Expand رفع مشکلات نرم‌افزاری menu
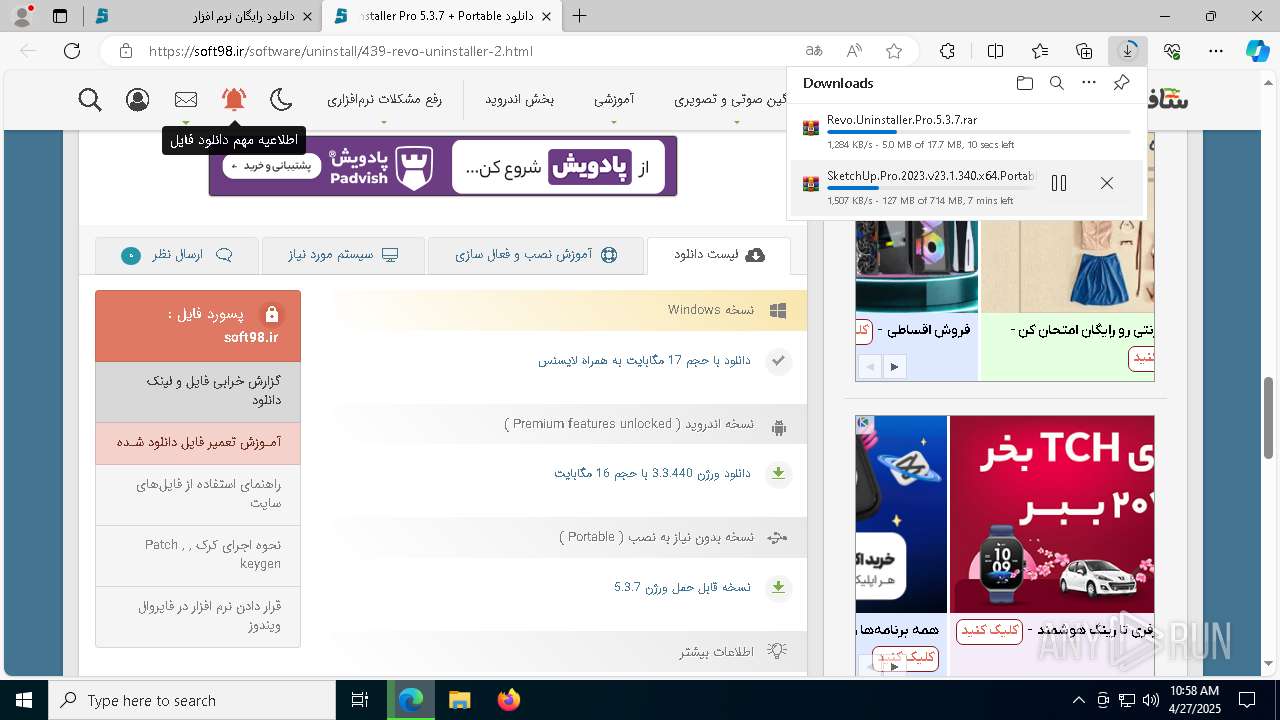Image resolution: width=1280 pixels, height=720 pixels. click(384, 100)
